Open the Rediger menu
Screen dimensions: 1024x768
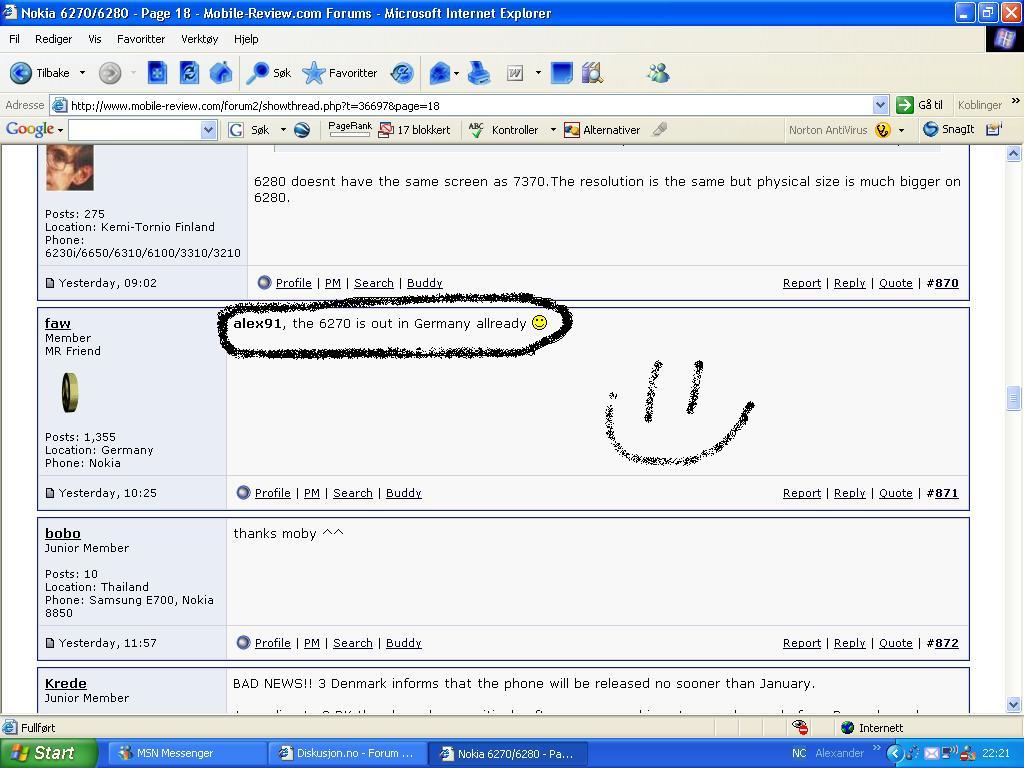pos(54,39)
